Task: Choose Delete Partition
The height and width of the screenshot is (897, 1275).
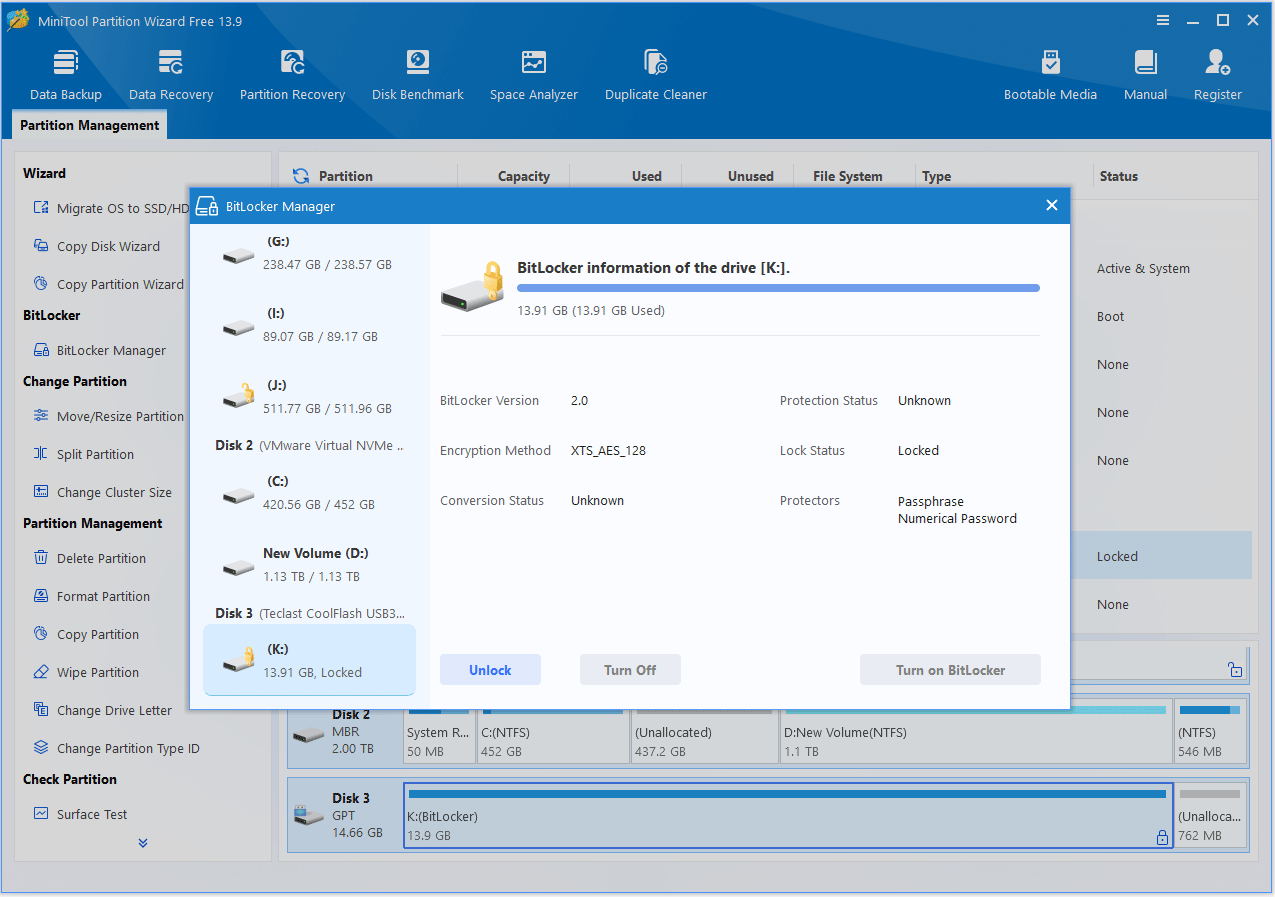Action: click(90, 558)
